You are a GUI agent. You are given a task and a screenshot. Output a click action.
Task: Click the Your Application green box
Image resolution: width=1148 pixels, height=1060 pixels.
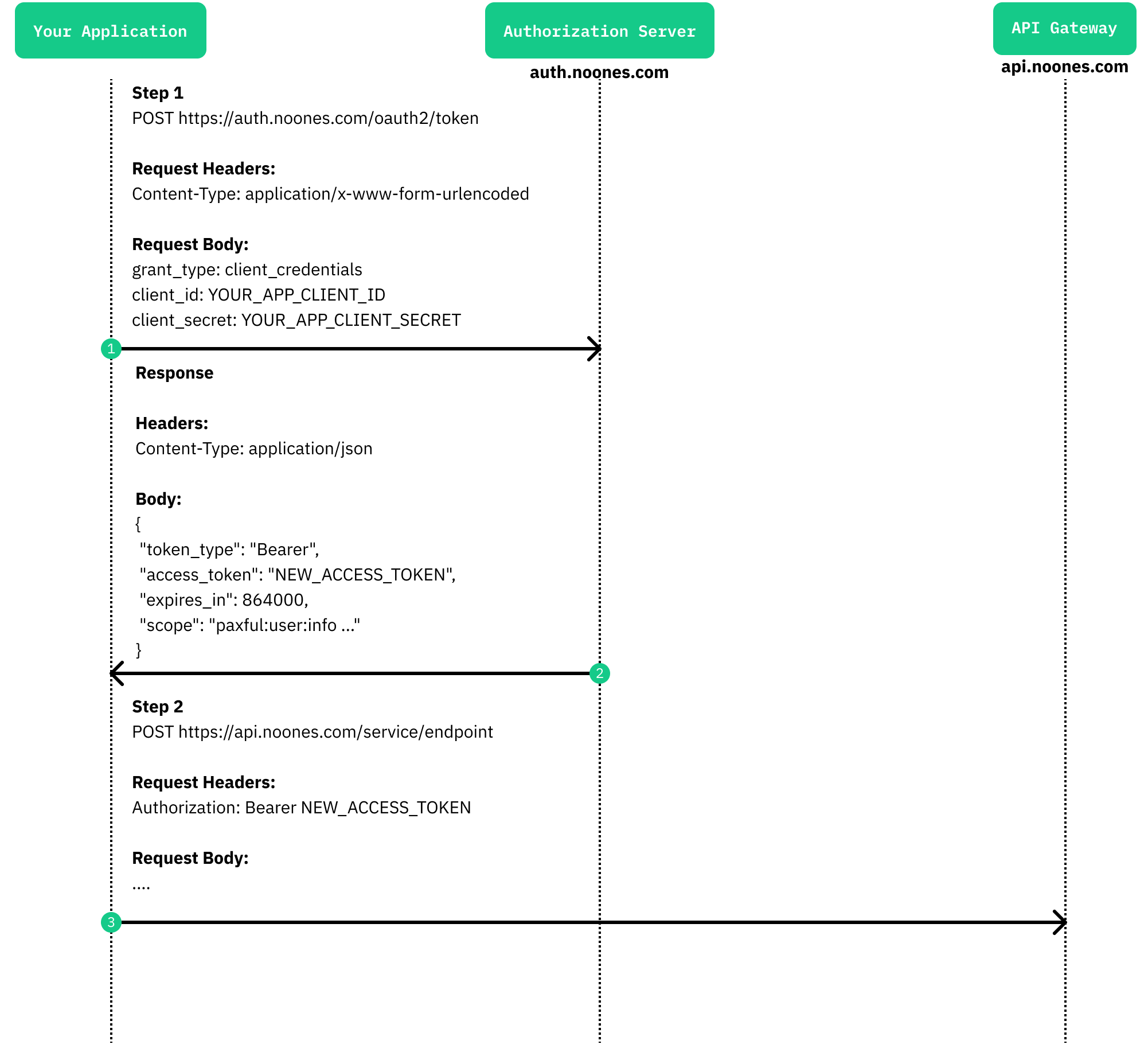(x=111, y=30)
